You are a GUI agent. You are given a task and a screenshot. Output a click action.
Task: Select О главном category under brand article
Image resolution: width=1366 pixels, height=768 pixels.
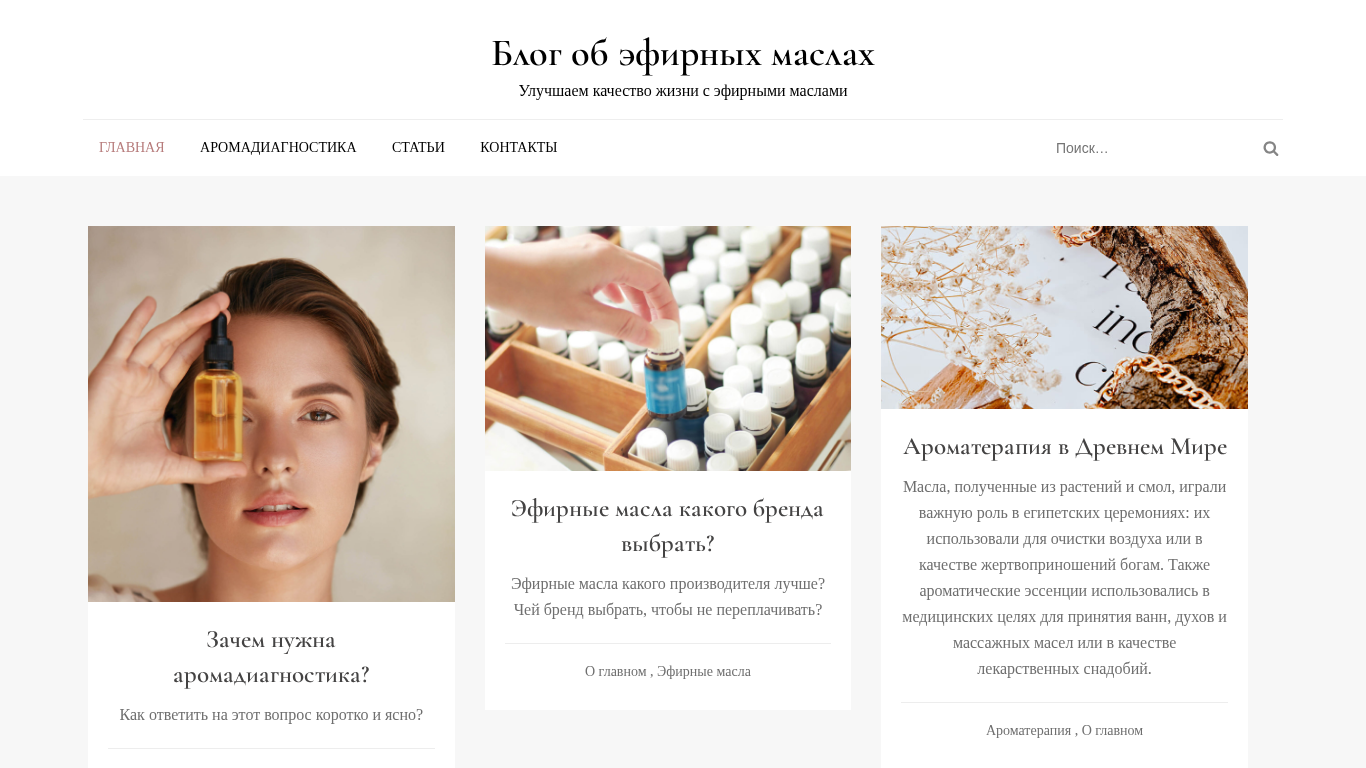click(x=615, y=672)
